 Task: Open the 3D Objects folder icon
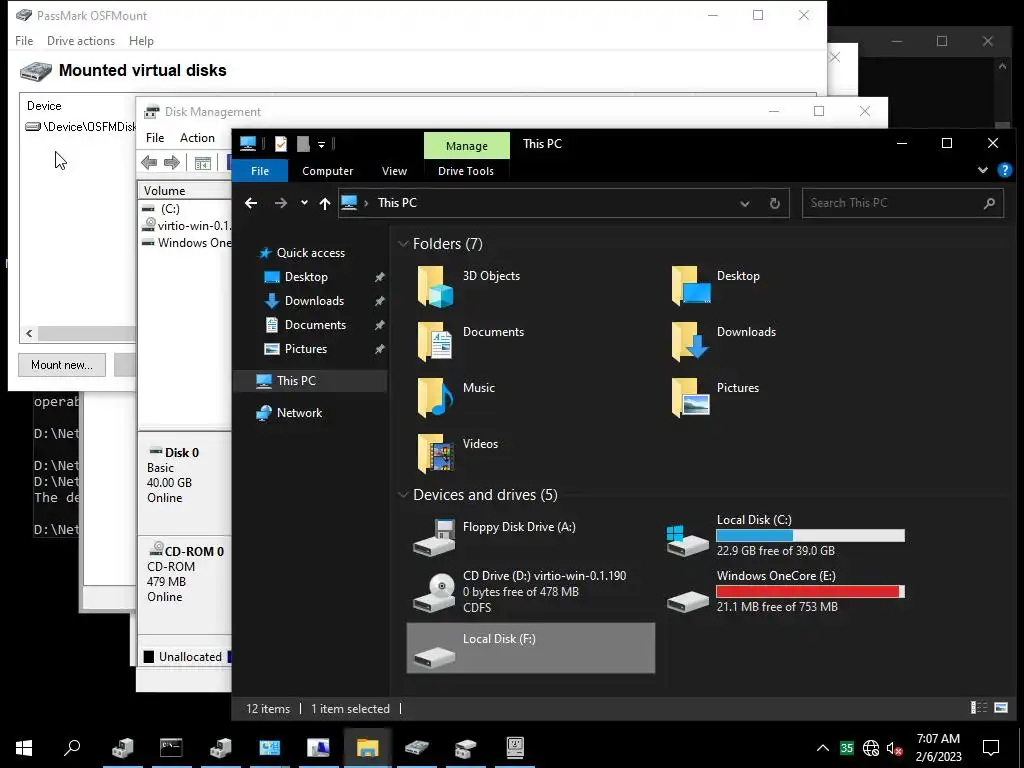[x=435, y=286]
